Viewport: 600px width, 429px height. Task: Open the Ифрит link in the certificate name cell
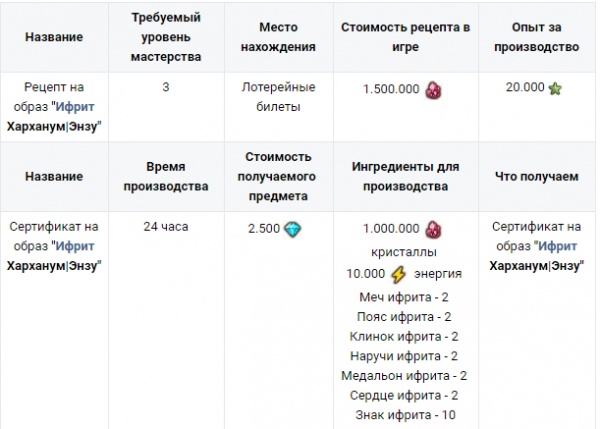[75, 246]
